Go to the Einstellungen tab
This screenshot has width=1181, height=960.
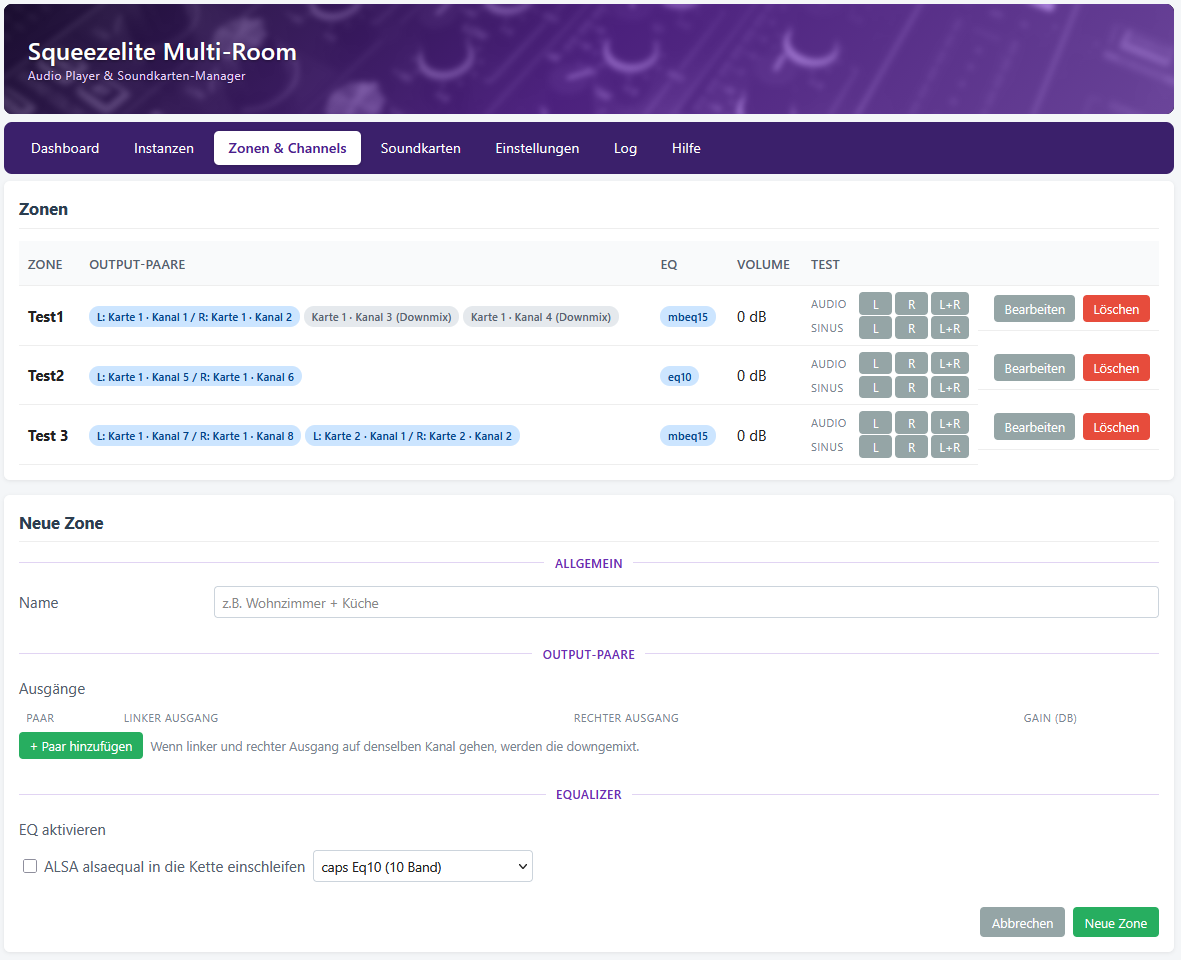point(537,148)
